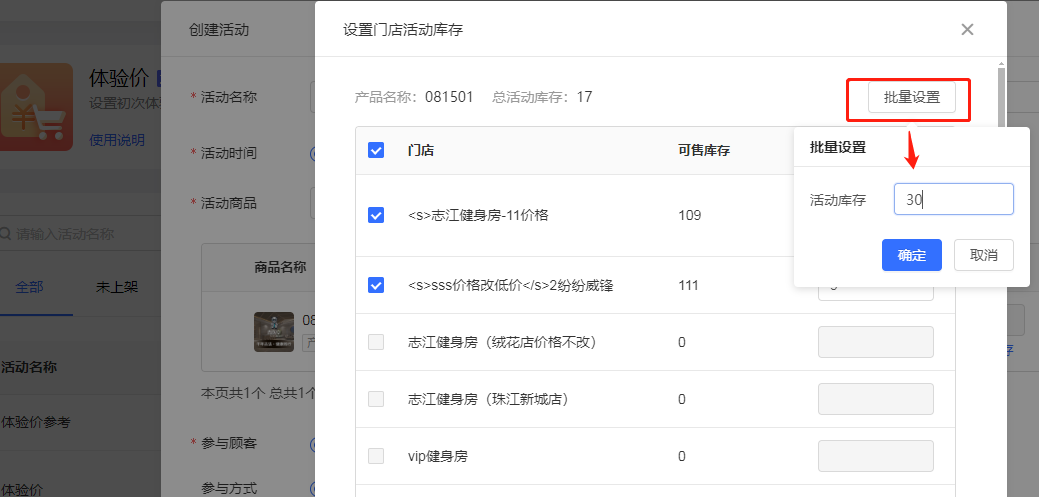The image size is (1039, 497).
Task: Click the 体验价 shopping cart icon
Action: pyautogui.click(x=37, y=107)
